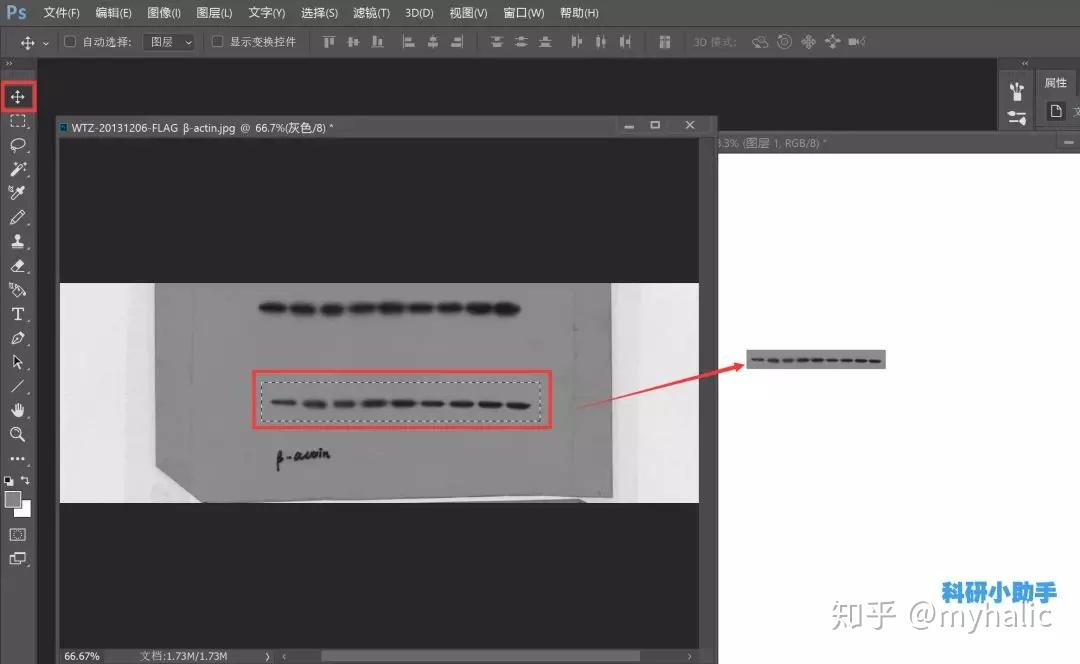
Task: Expand the document info dropdown in status bar
Action: (x=267, y=656)
